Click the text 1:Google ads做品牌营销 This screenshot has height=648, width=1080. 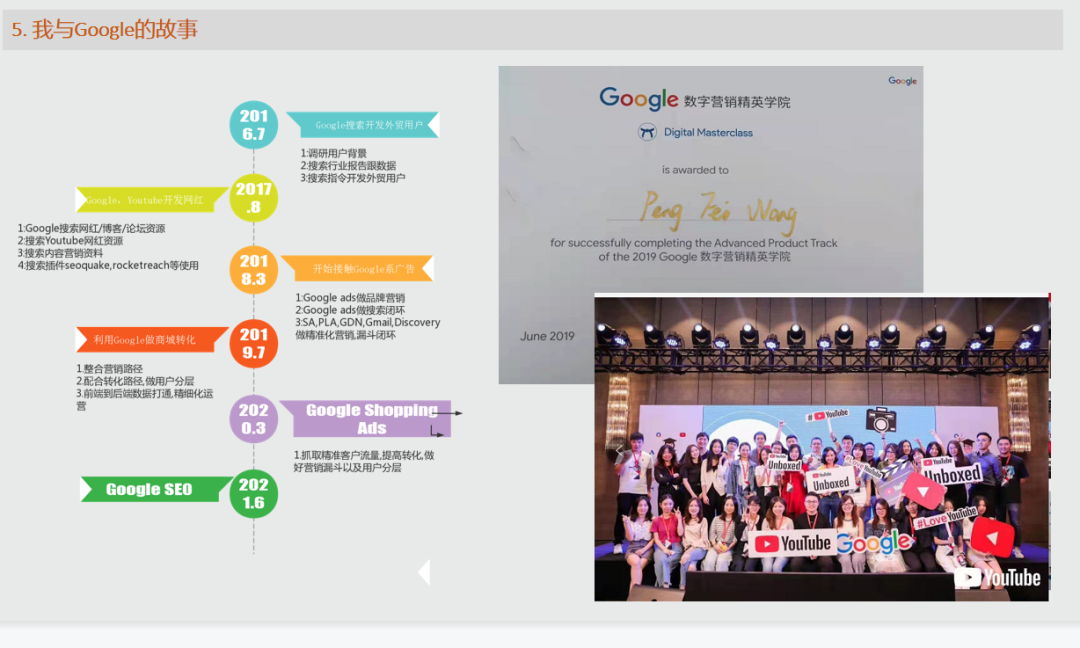pyautogui.click(x=350, y=297)
